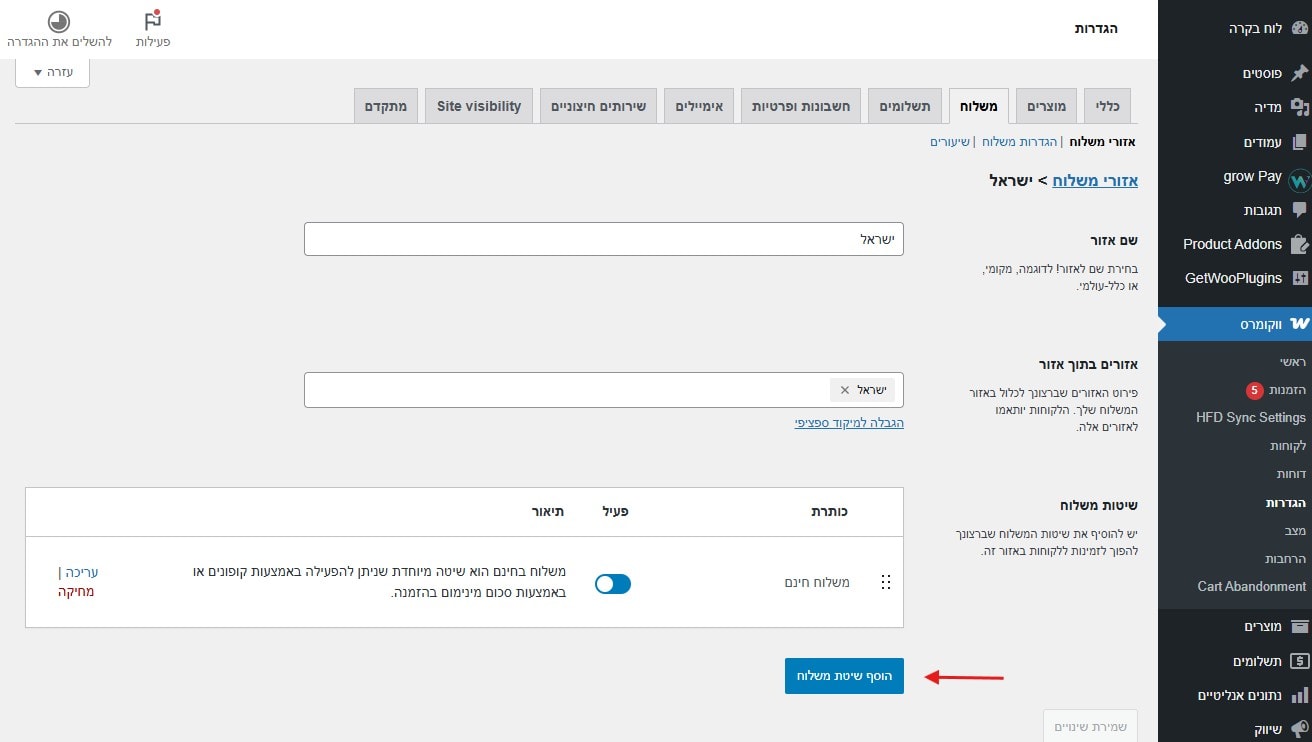Image resolution: width=1312 pixels, height=742 pixels.
Task: Open Cart Abandonment submenu item
Action: [x=1251, y=586]
